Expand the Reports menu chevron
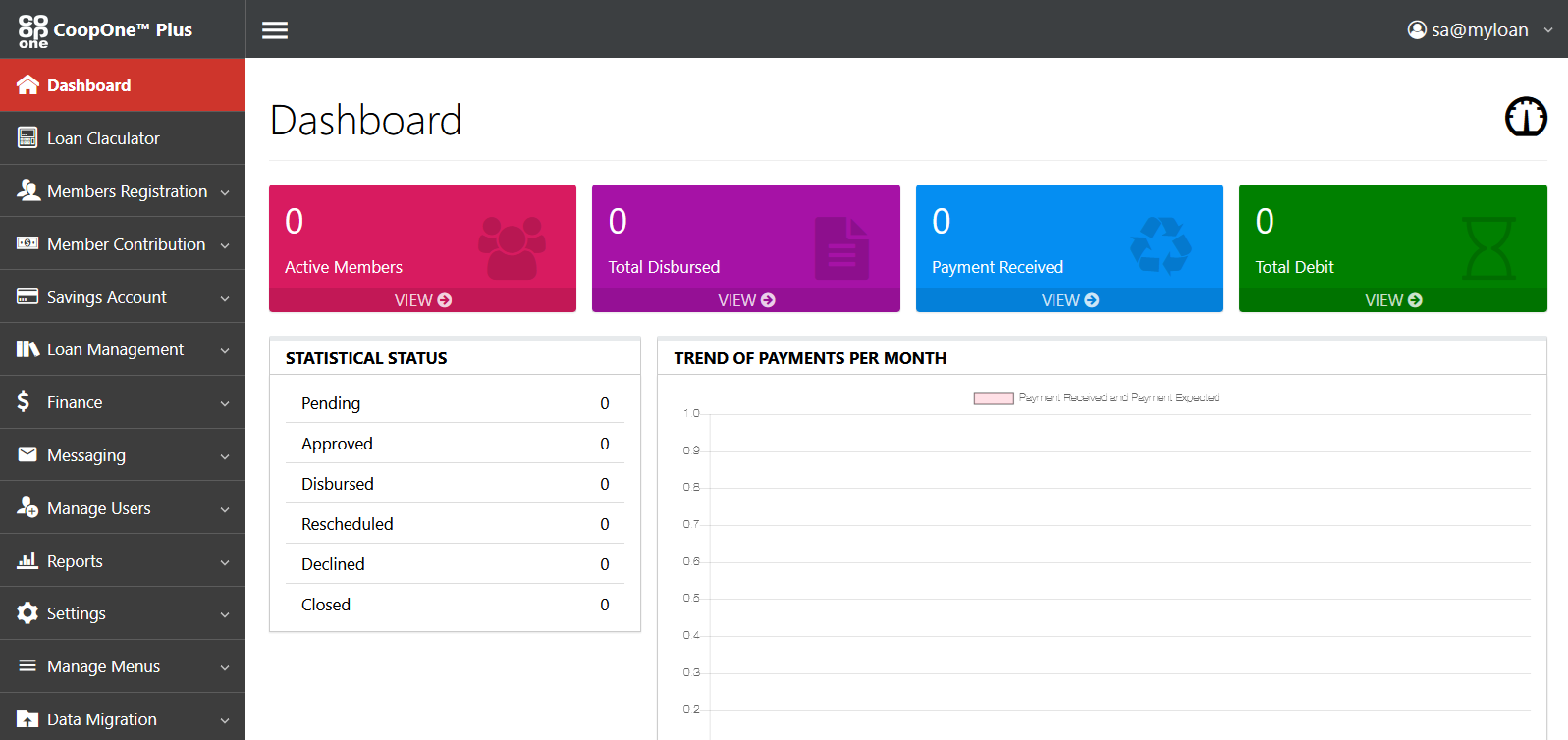The height and width of the screenshot is (740, 1568). (225, 562)
